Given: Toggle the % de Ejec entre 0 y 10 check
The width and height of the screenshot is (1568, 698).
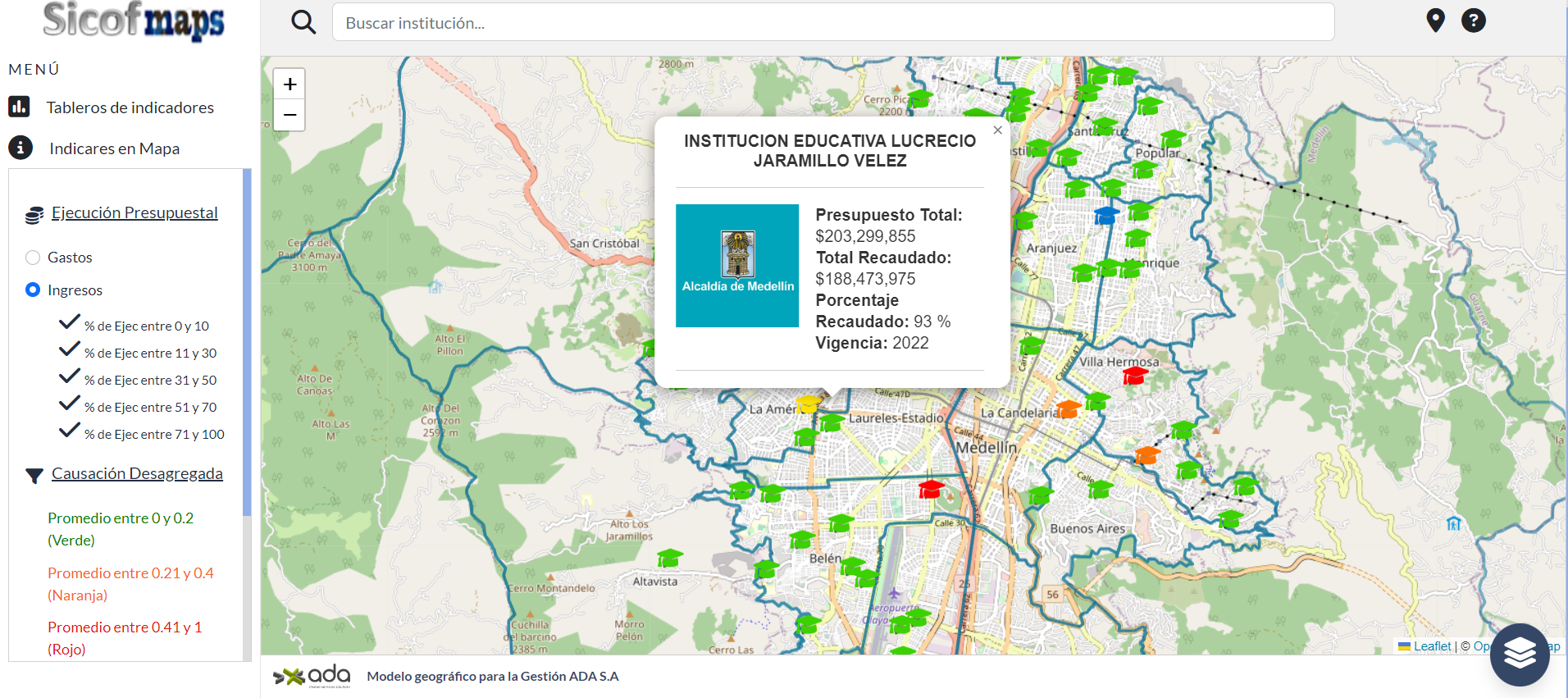Looking at the screenshot, I should coord(70,322).
